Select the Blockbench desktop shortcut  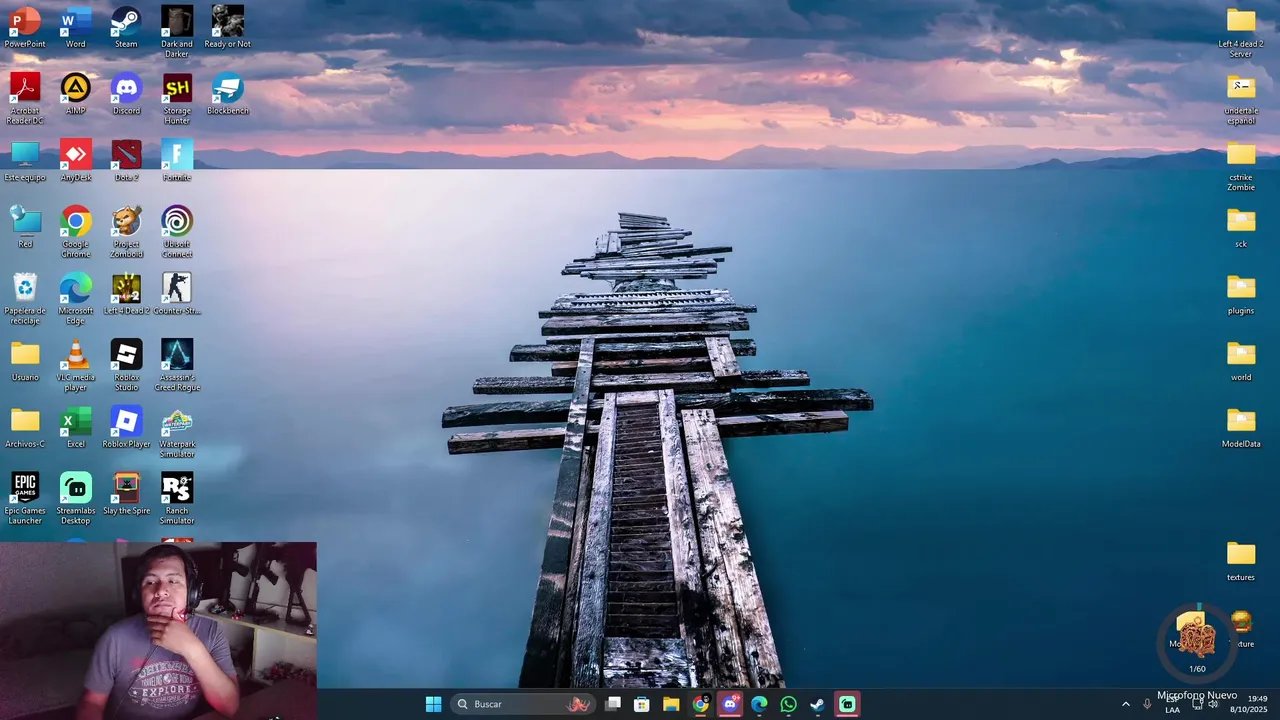(228, 94)
